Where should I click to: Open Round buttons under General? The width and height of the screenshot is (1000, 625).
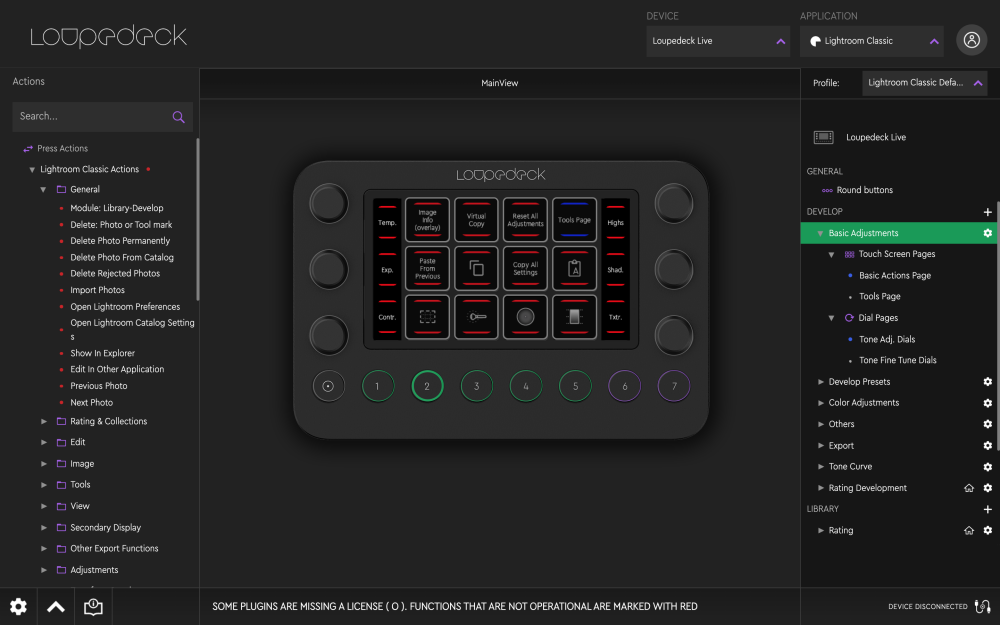point(864,190)
